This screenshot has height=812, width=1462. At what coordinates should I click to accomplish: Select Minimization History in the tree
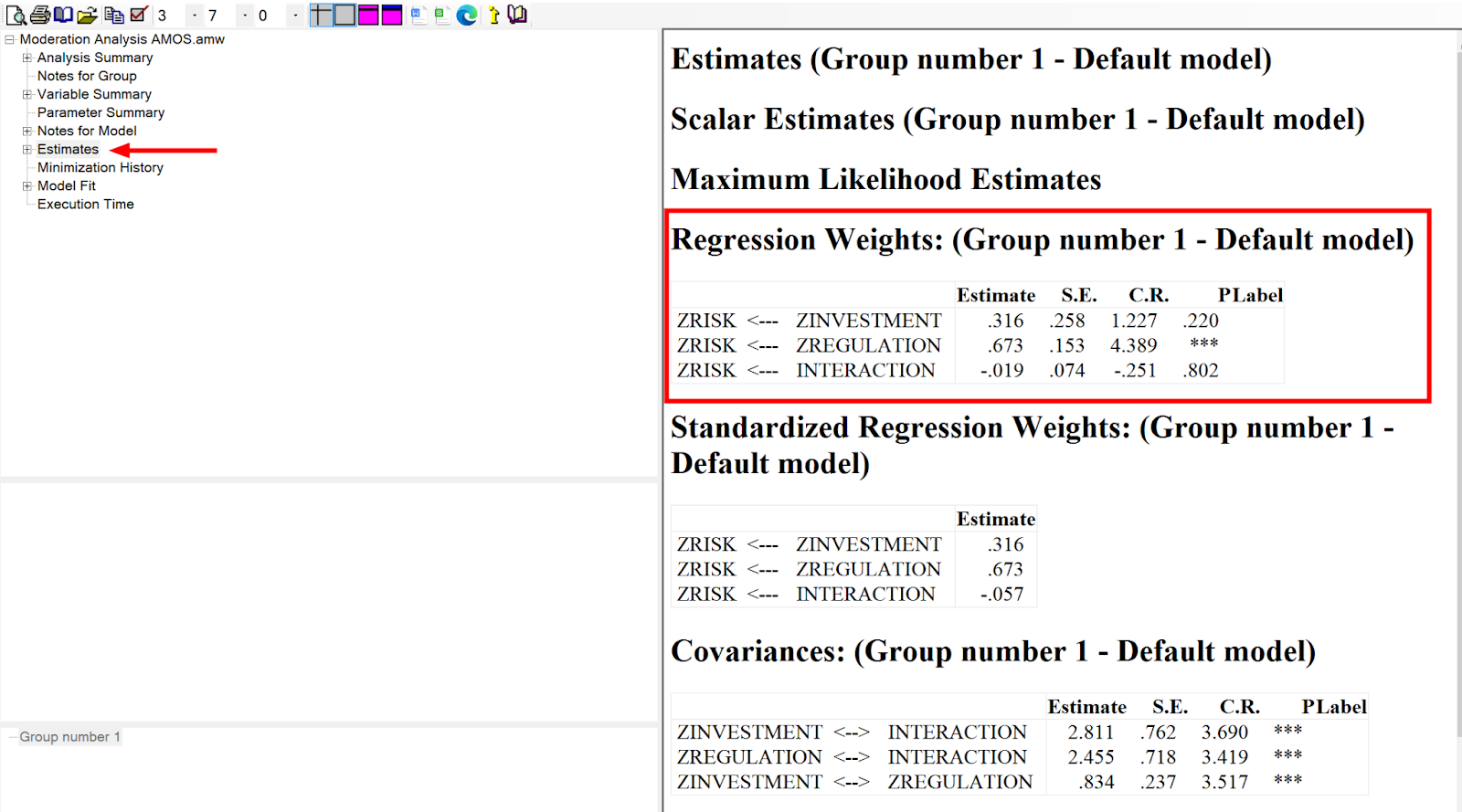click(101, 167)
